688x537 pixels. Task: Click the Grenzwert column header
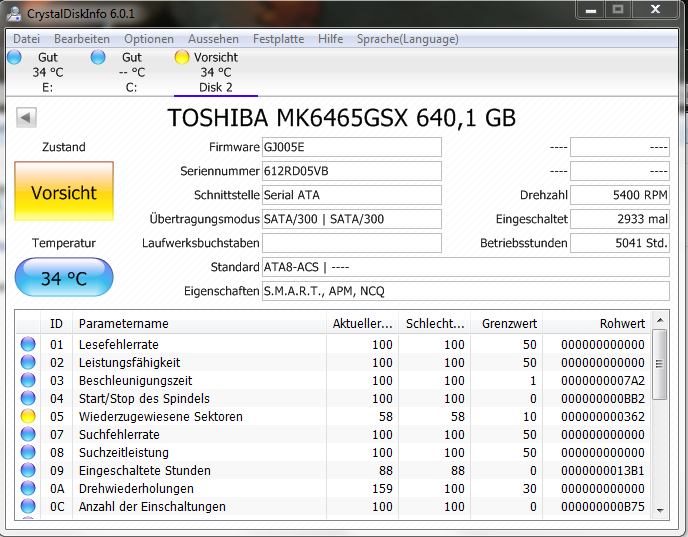[507, 323]
